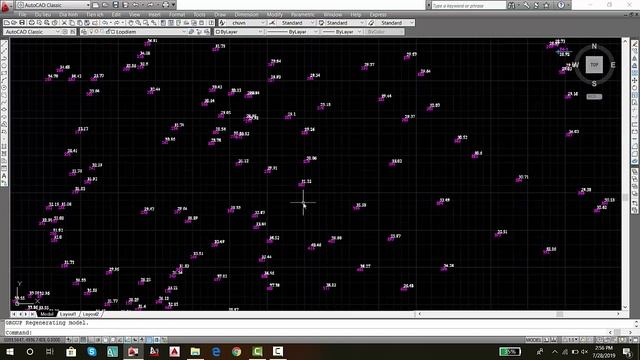Click Undo in the Quick Access toolbar

tap(136, 5)
